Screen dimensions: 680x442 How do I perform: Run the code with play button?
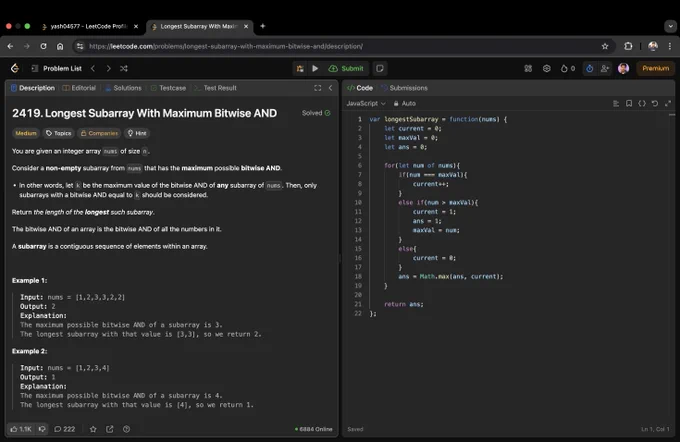(x=315, y=69)
